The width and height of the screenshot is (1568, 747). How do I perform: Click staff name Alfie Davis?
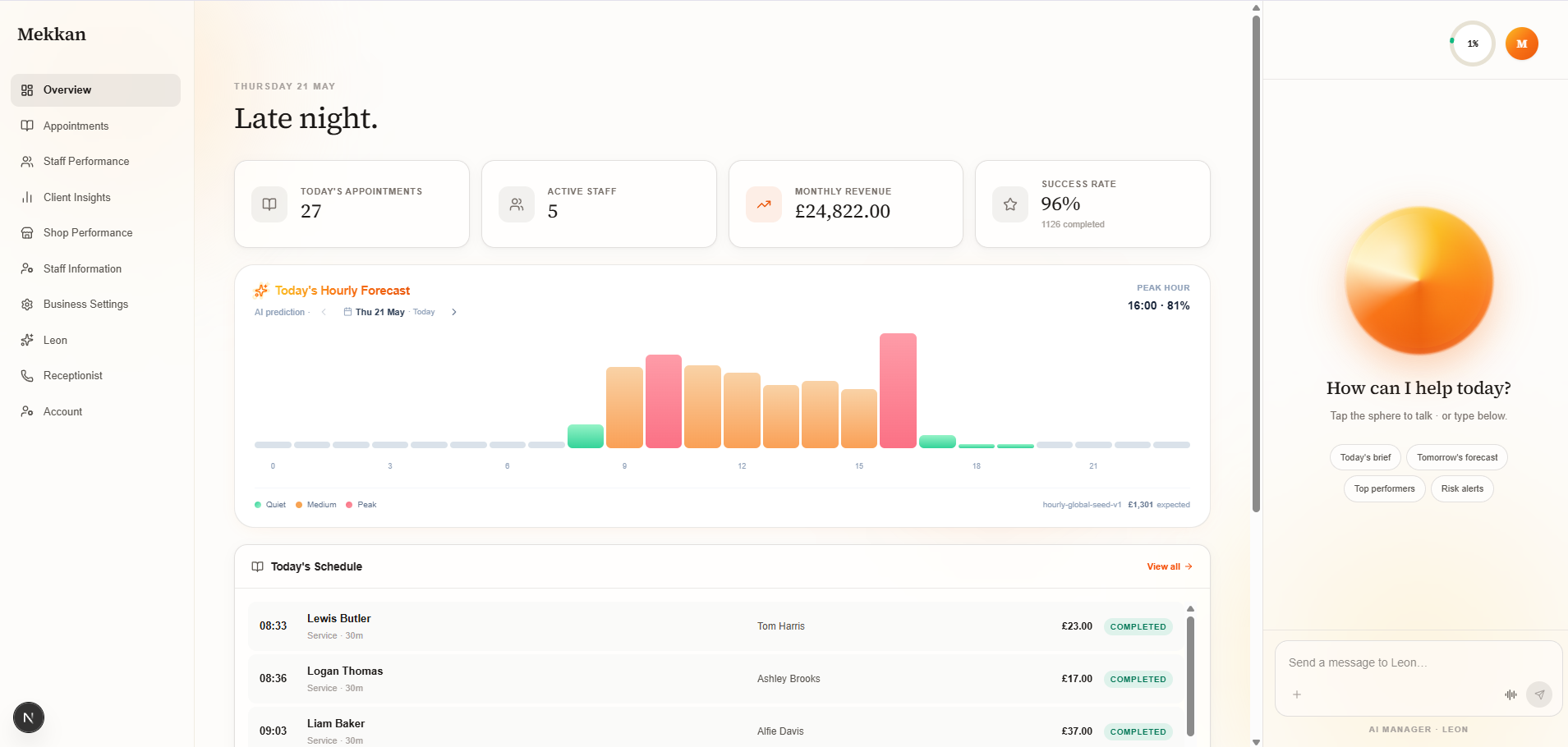pos(780,731)
